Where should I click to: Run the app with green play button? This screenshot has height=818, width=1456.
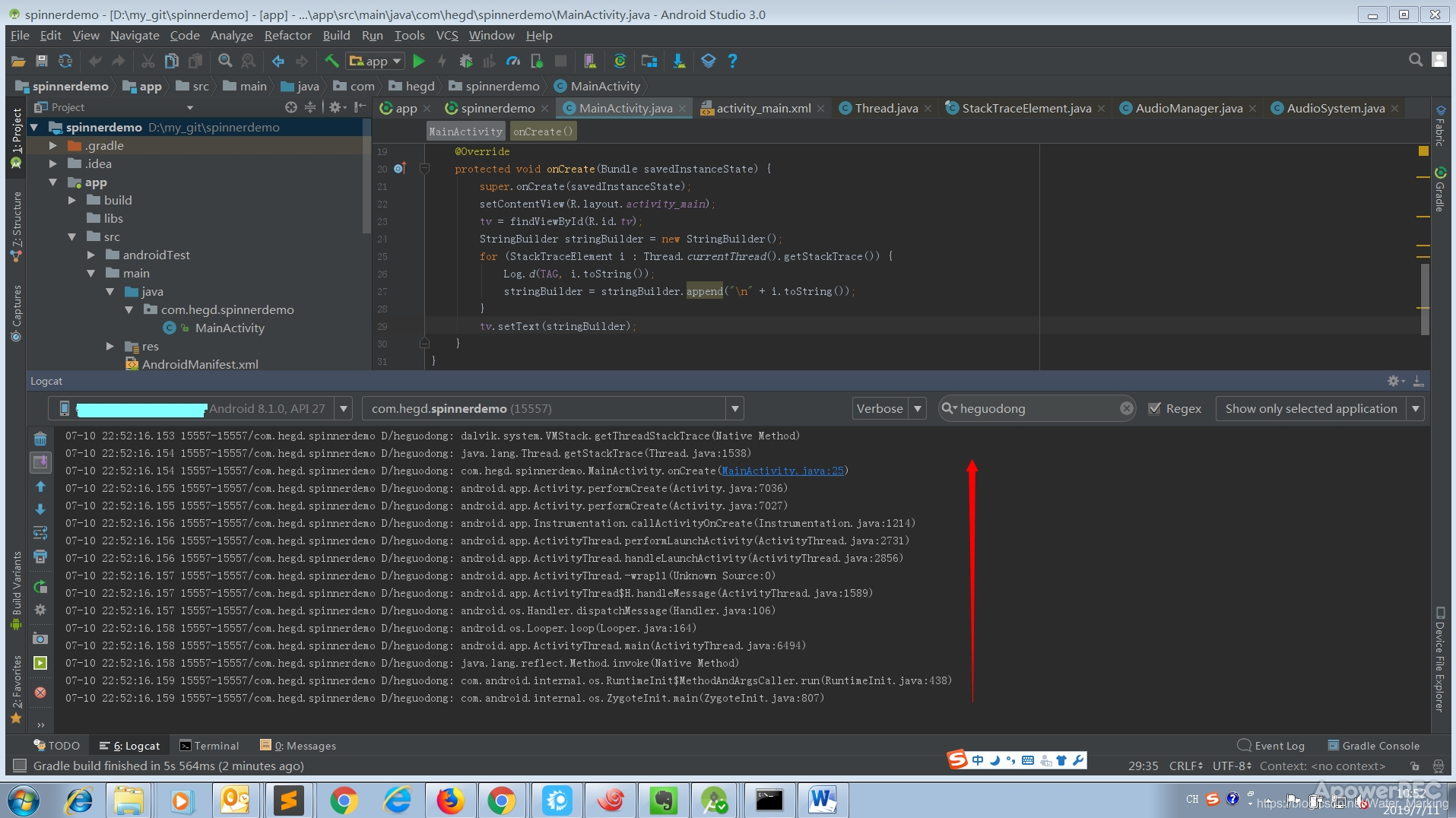pos(419,61)
